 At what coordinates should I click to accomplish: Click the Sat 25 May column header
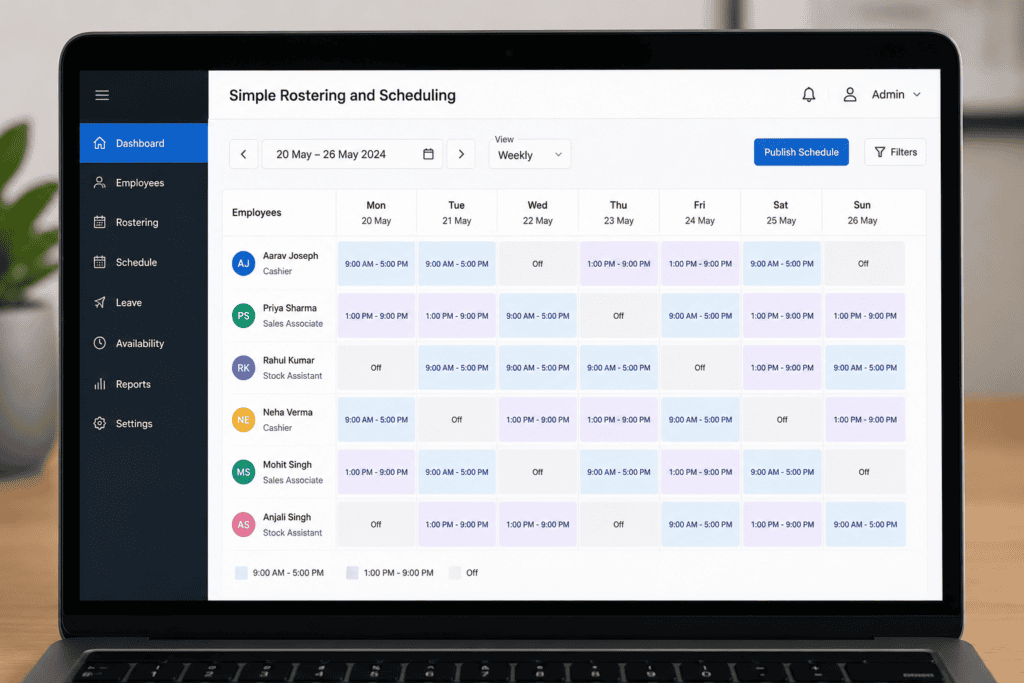[781, 213]
